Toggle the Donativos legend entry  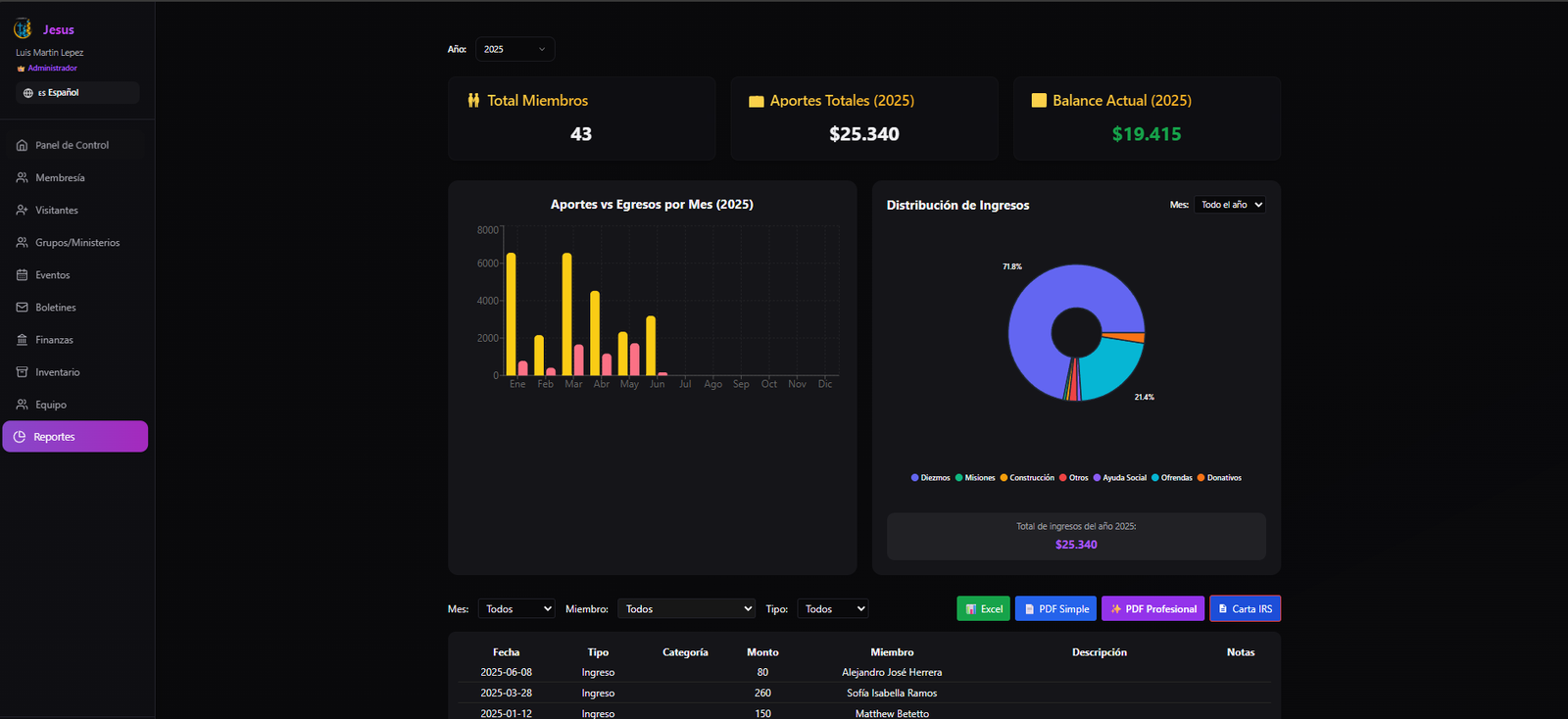[x=1218, y=478]
